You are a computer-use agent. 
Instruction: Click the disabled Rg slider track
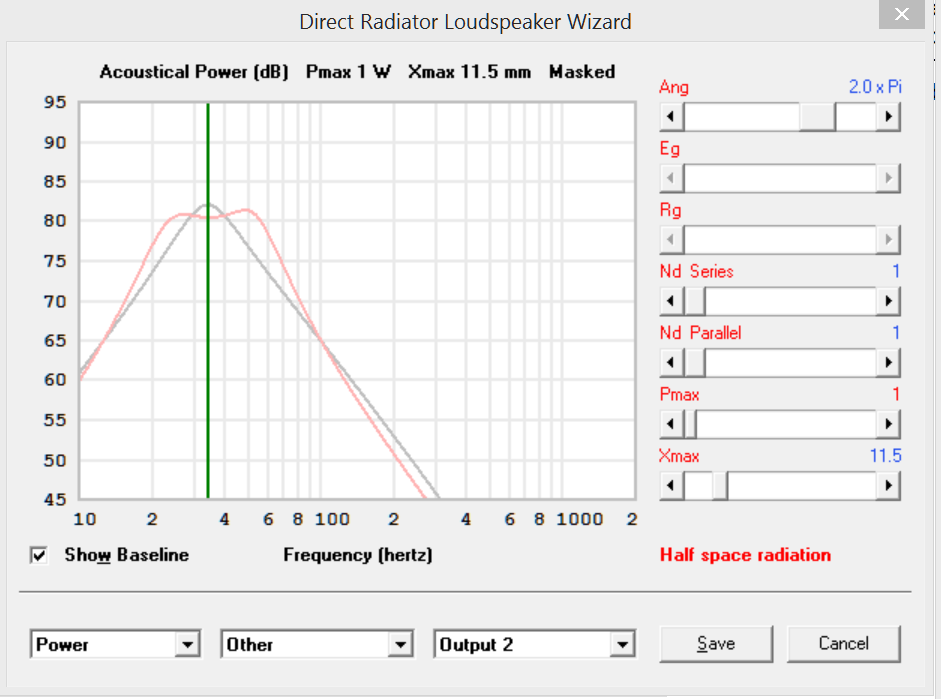tap(780, 239)
